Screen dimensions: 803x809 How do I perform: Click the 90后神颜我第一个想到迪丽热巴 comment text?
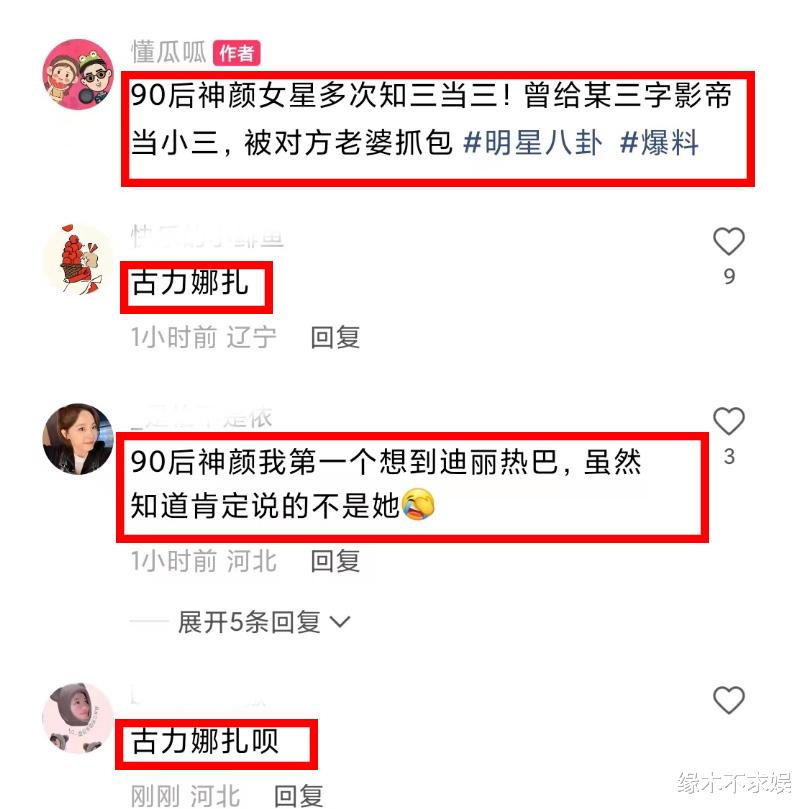click(x=386, y=484)
